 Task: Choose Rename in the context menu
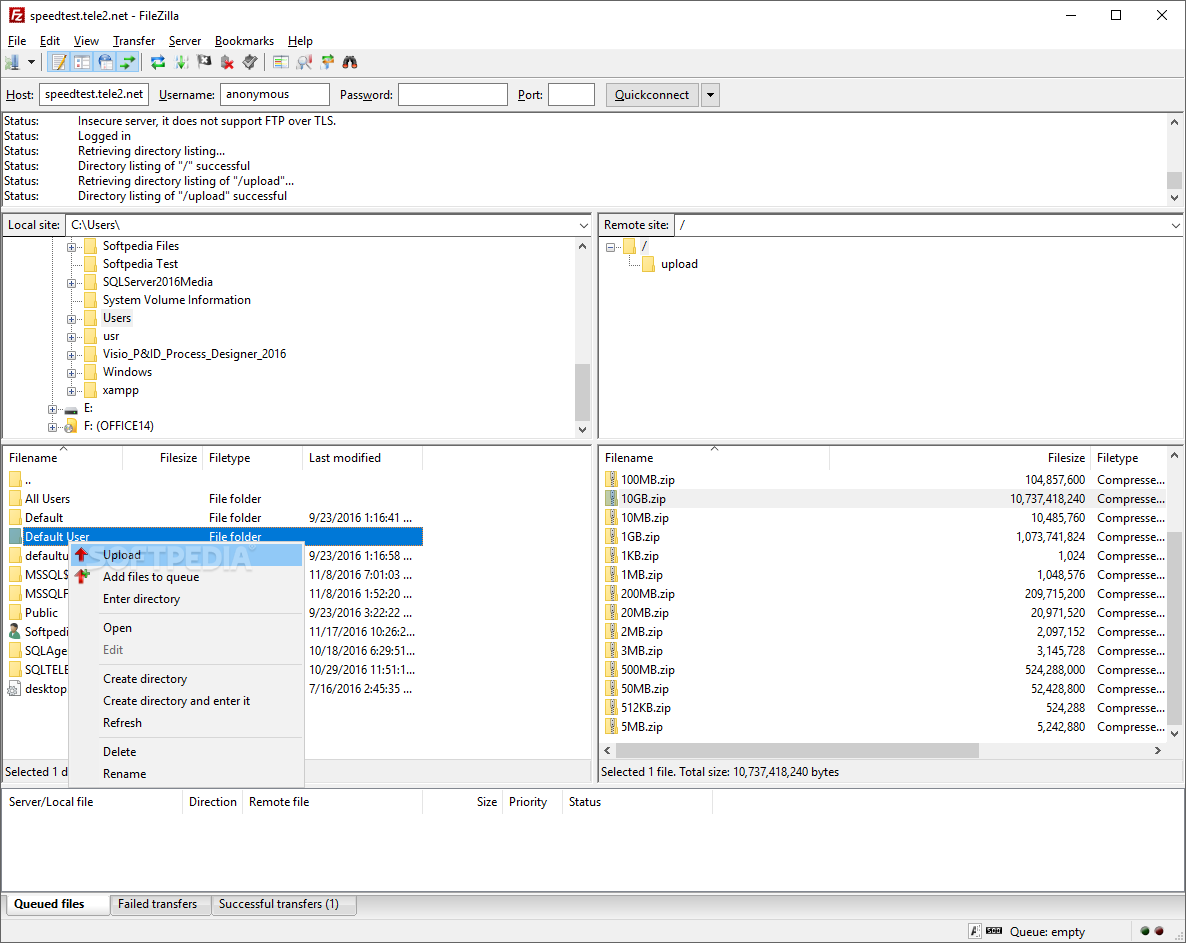pyautogui.click(x=187, y=774)
